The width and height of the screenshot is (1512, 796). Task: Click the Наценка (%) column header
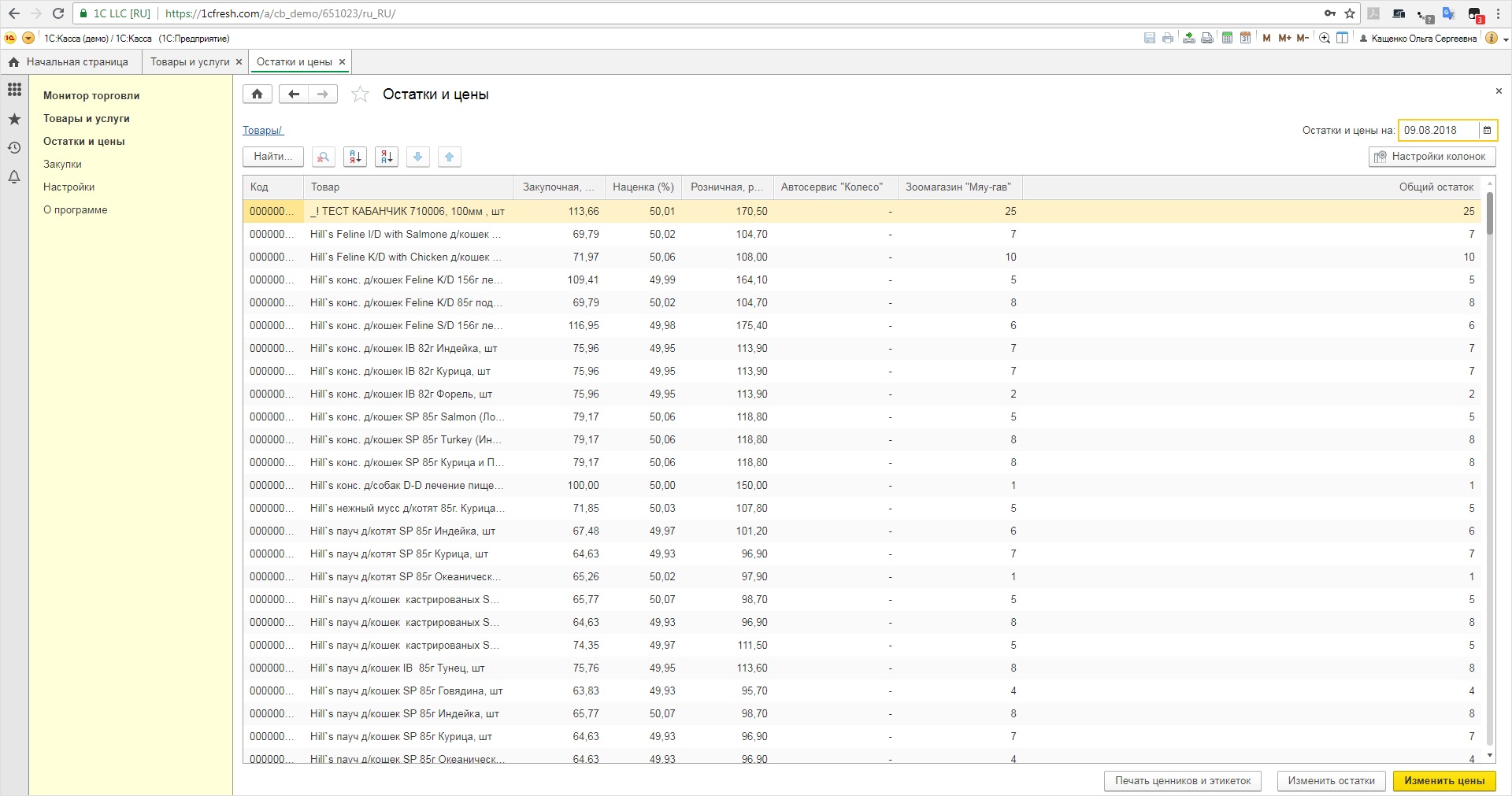pos(643,187)
